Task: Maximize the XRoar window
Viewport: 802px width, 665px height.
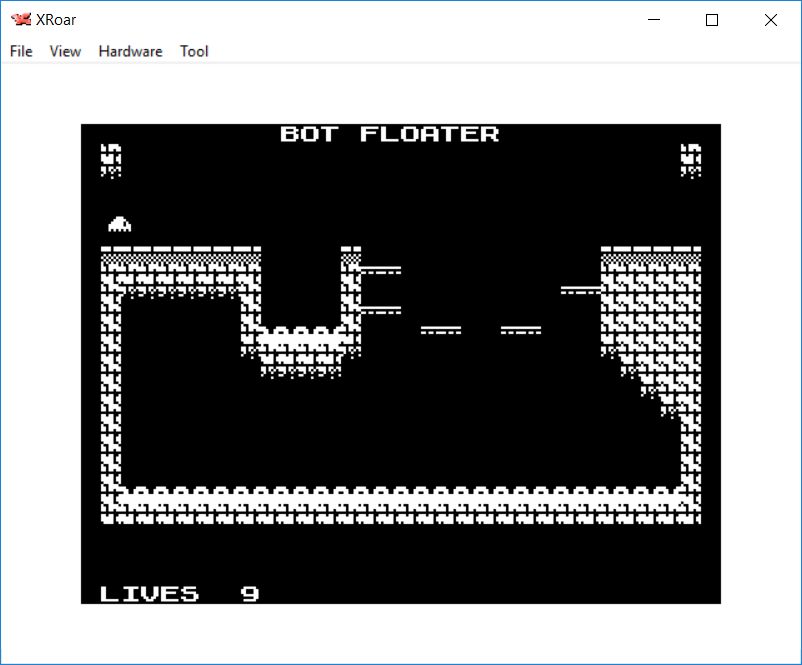Action: pyautogui.click(x=712, y=20)
